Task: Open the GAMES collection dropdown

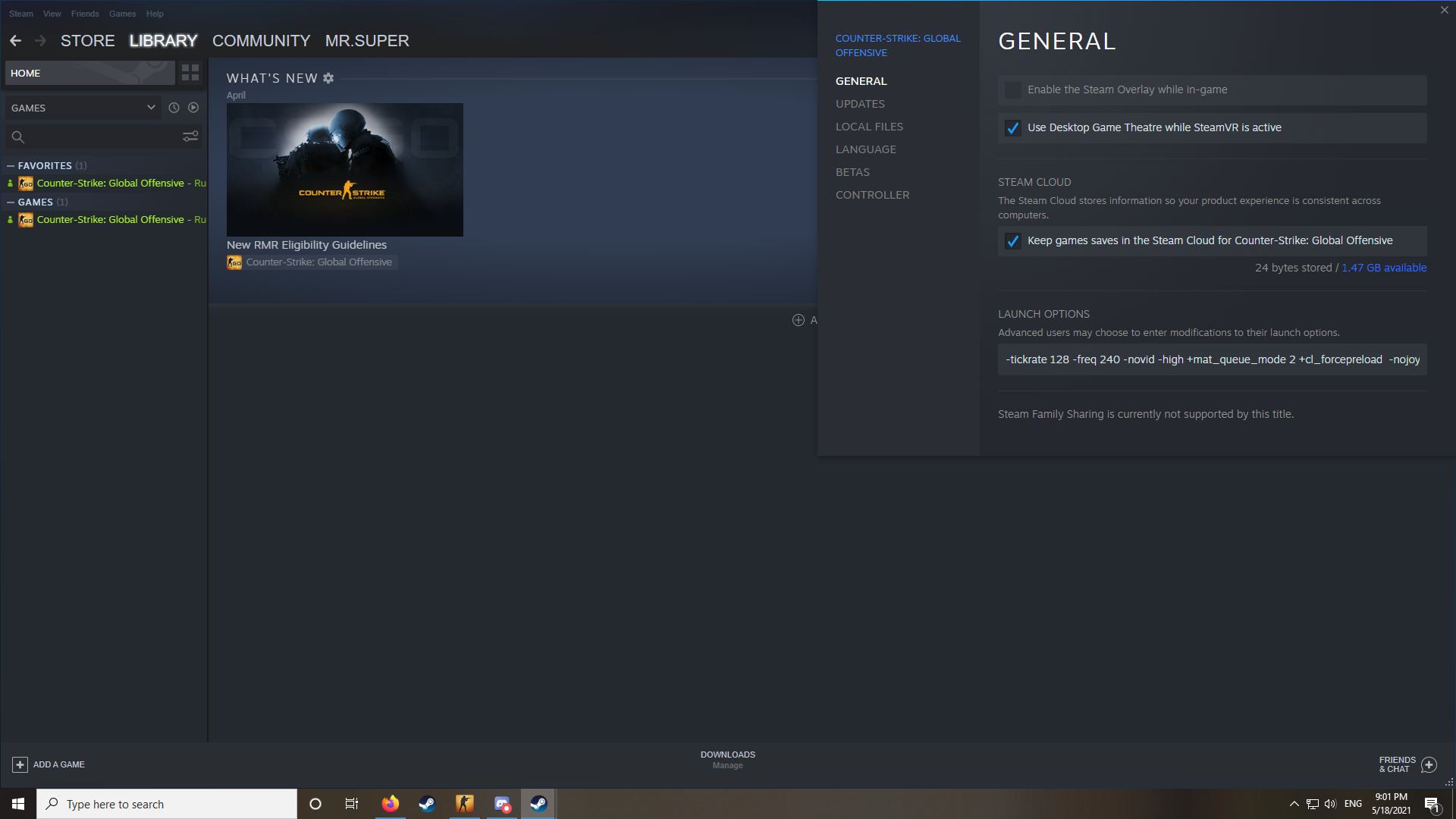Action: [x=150, y=108]
